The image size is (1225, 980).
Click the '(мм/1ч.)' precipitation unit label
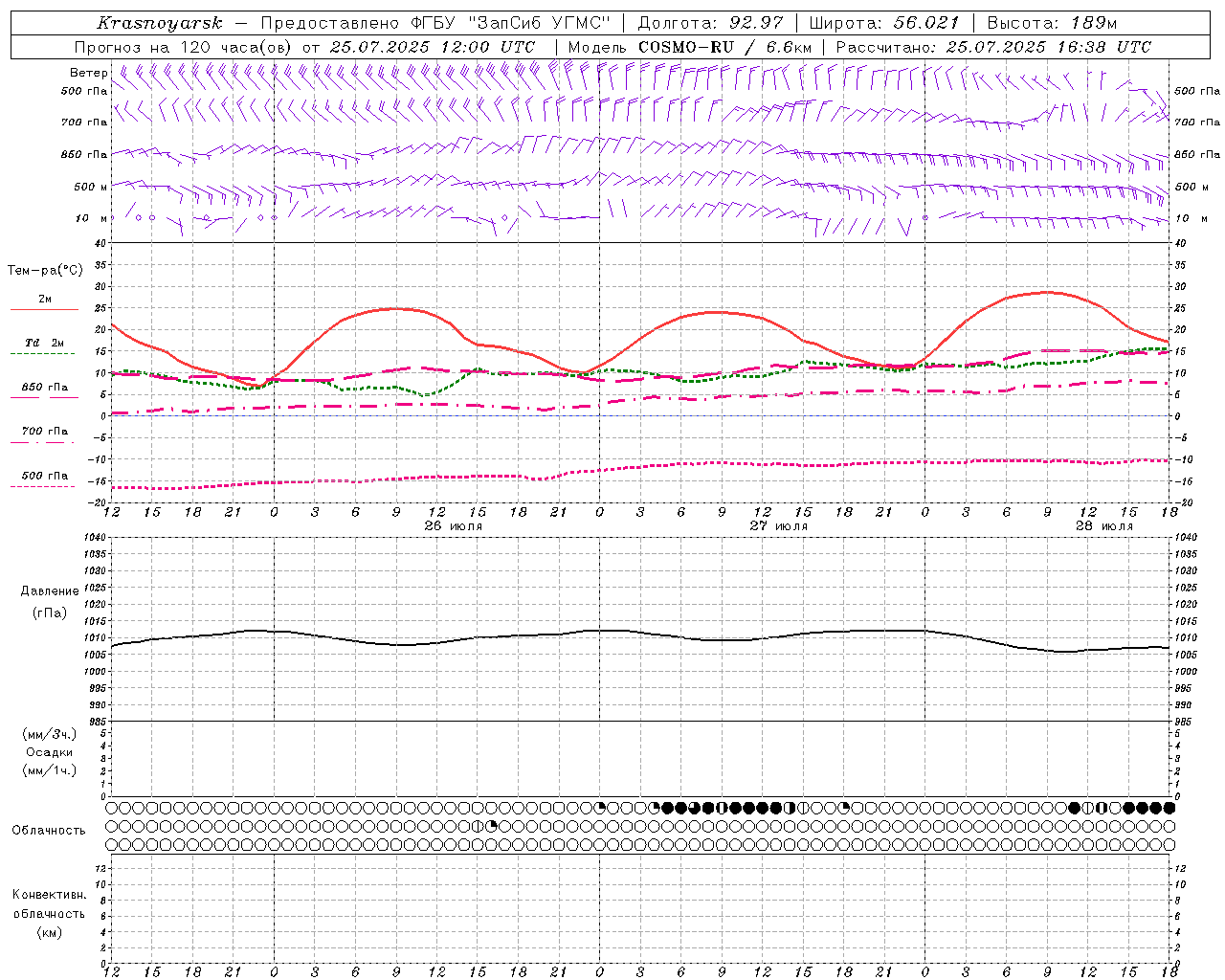click(x=50, y=770)
